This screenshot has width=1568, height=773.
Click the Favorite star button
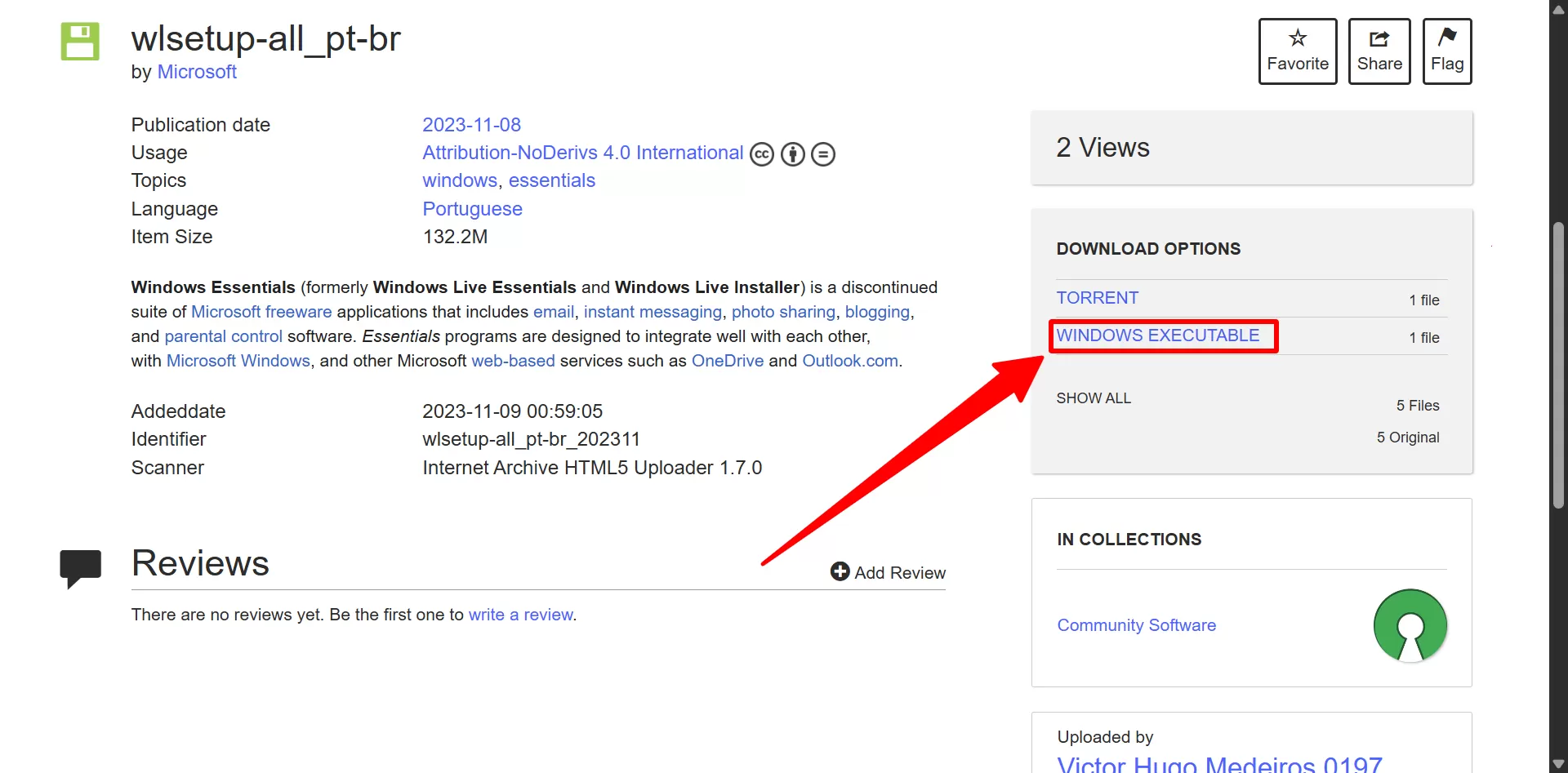pyautogui.click(x=1298, y=51)
